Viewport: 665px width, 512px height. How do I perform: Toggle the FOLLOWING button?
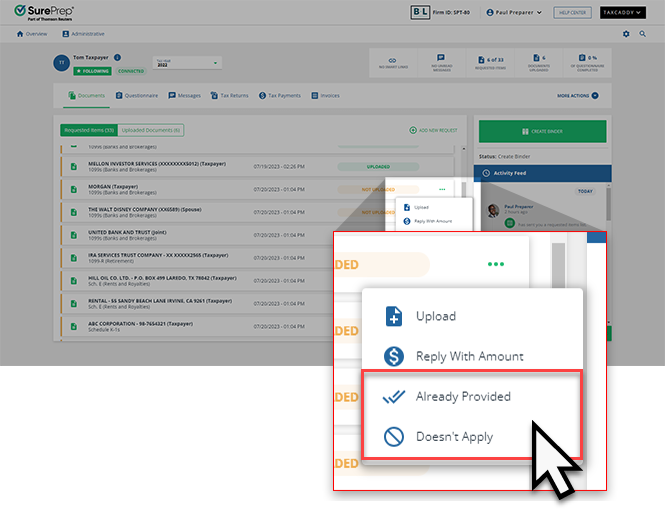(92, 71)
